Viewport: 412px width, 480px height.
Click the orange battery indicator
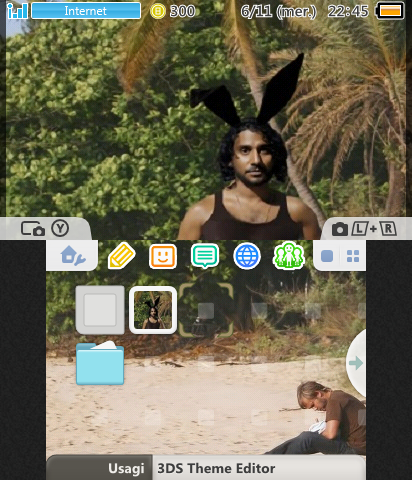tap(390, 11)
